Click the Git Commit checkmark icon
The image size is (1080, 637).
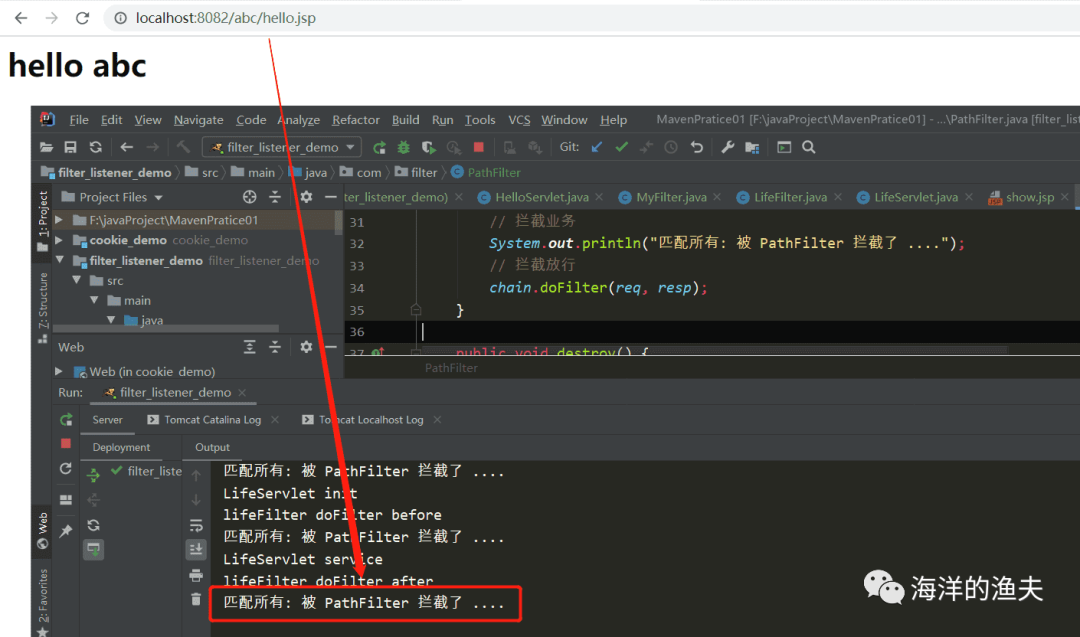pos(621,147)
